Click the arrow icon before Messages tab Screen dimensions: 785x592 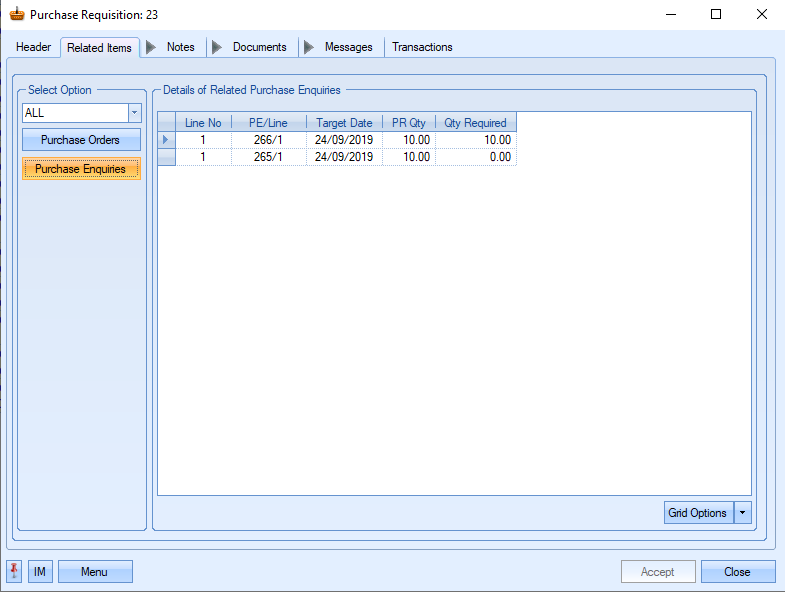coord(308,47)
